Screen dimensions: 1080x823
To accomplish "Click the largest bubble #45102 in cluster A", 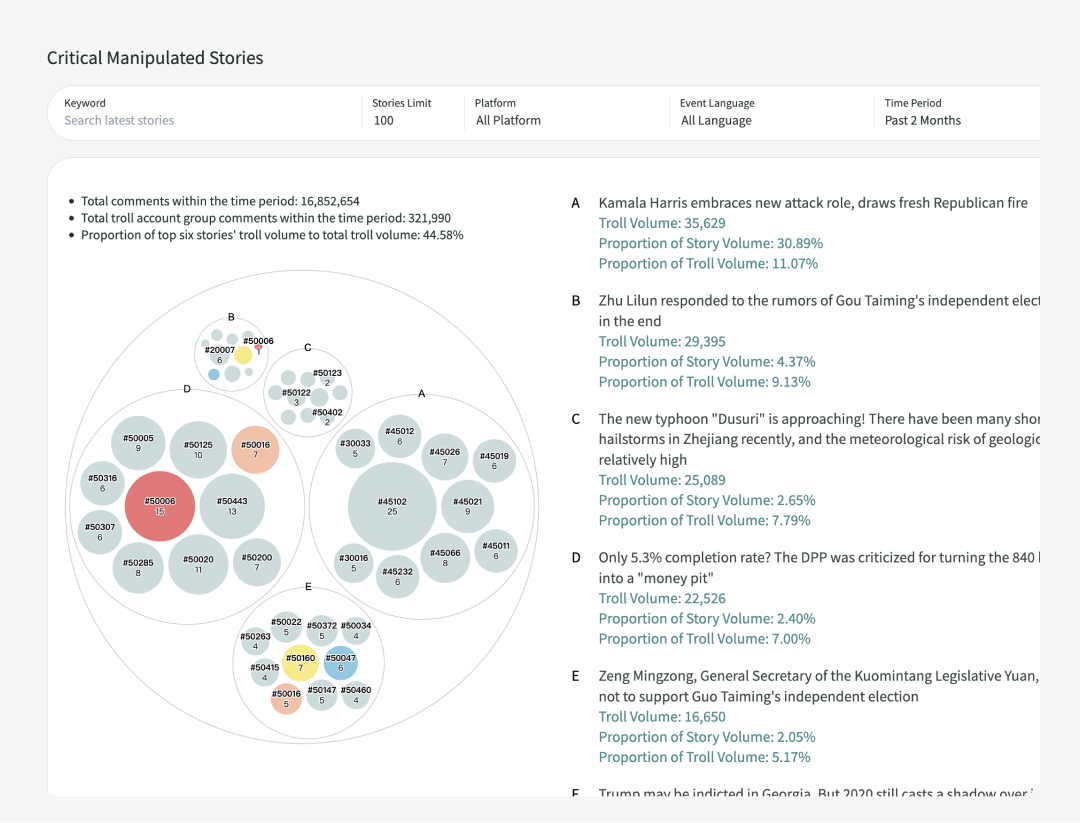I will [392, 506].
